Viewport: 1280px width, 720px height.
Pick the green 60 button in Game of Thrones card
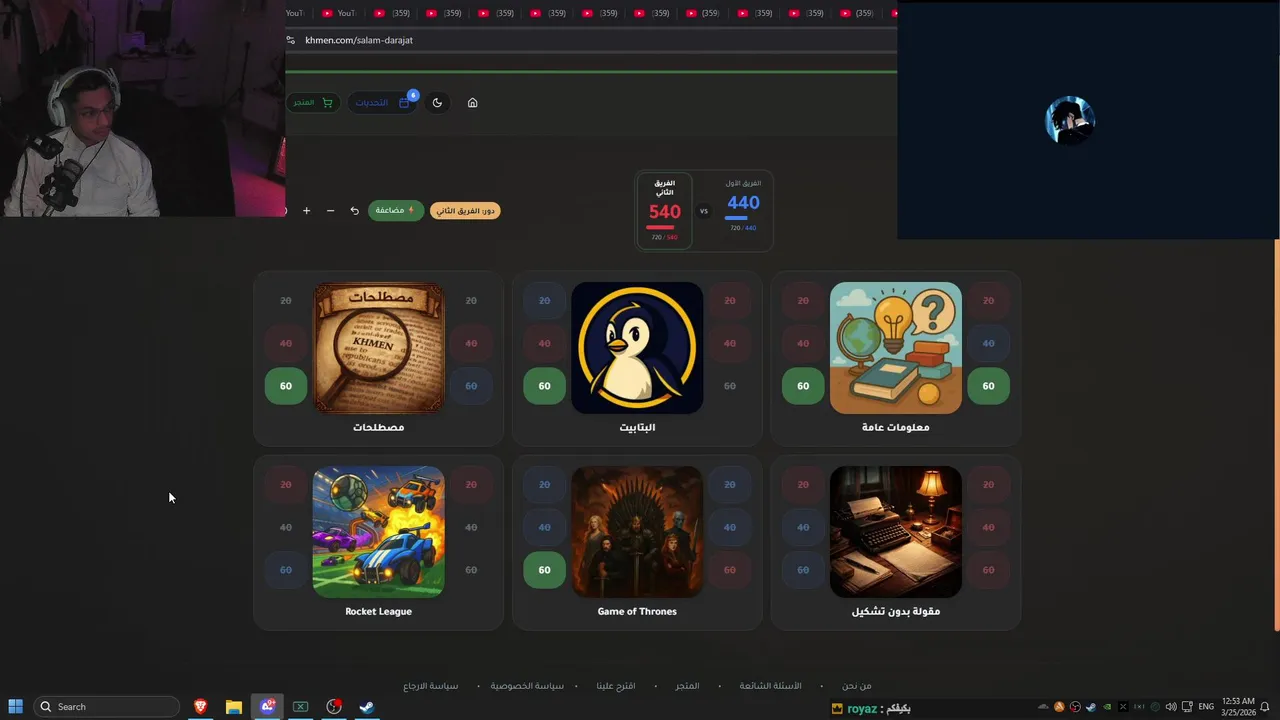pyautogui.click(x=544, y=570)
